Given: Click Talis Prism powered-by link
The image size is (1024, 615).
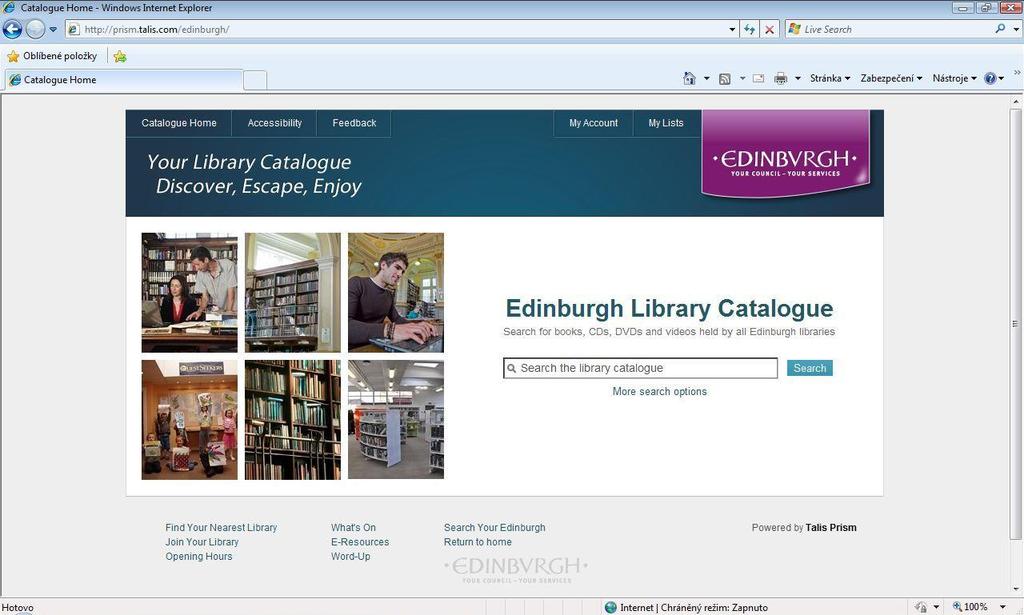Looking at the screenshot, I should 831,528.
